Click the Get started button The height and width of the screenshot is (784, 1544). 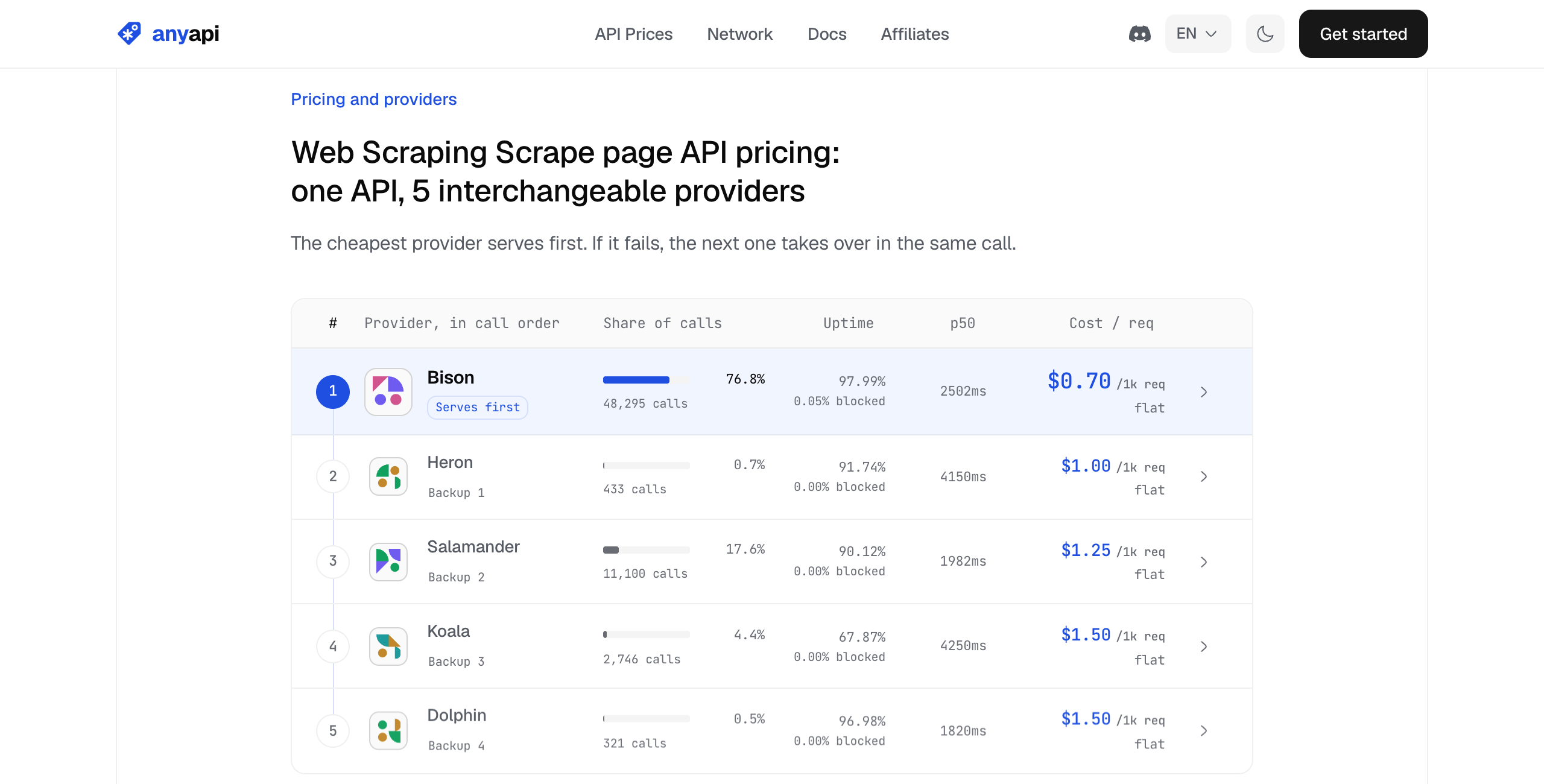(1363, 34)
